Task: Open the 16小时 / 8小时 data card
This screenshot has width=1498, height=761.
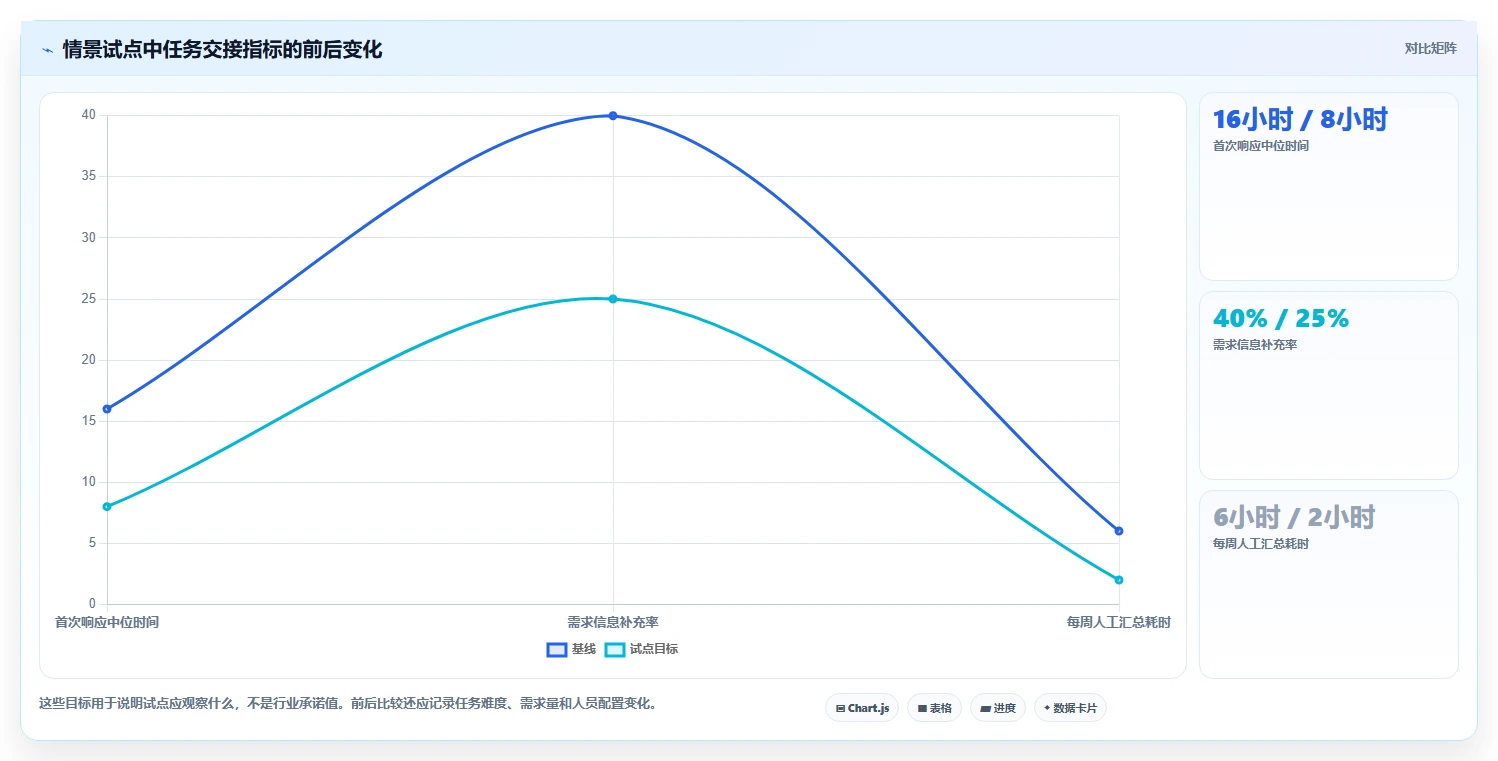Action: coord(1328,186)
